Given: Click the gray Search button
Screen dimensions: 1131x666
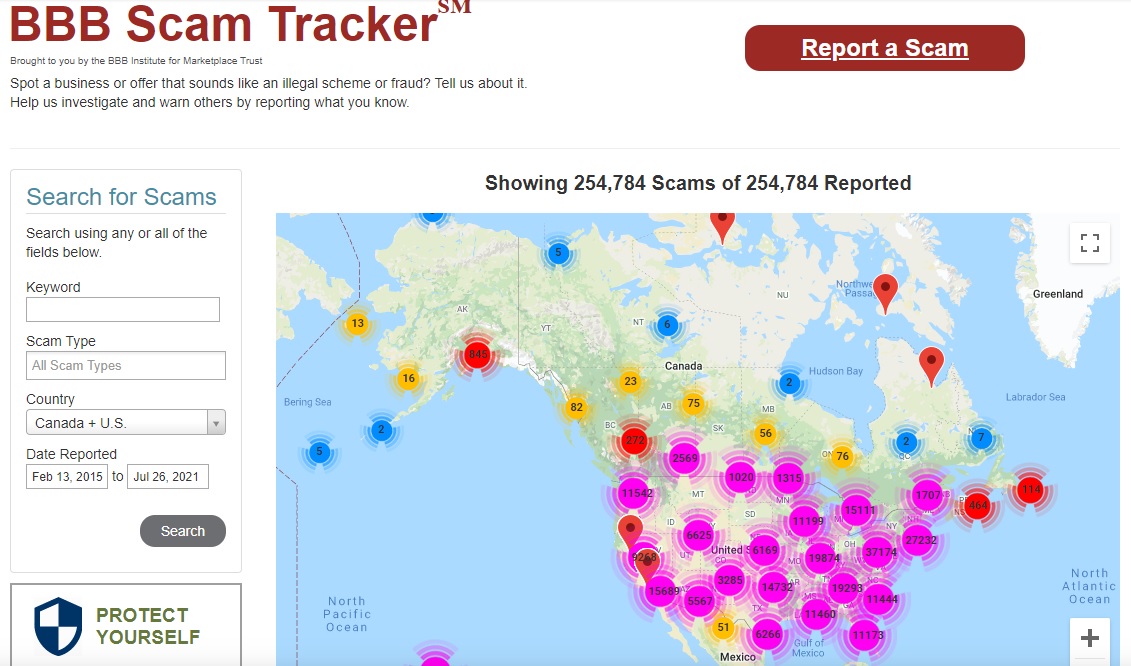Looking at the screenshot, I should click(182, 531).
